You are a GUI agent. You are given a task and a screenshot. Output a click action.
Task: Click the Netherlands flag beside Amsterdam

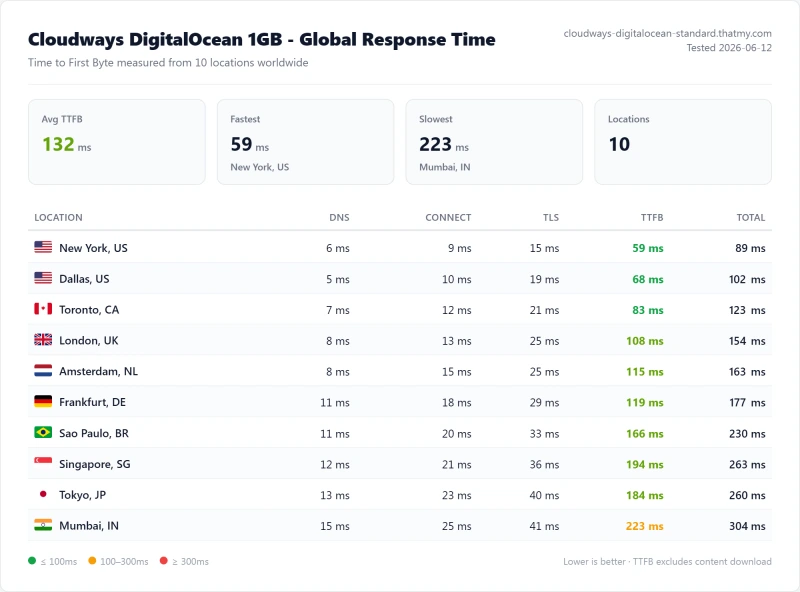[43, 371]
